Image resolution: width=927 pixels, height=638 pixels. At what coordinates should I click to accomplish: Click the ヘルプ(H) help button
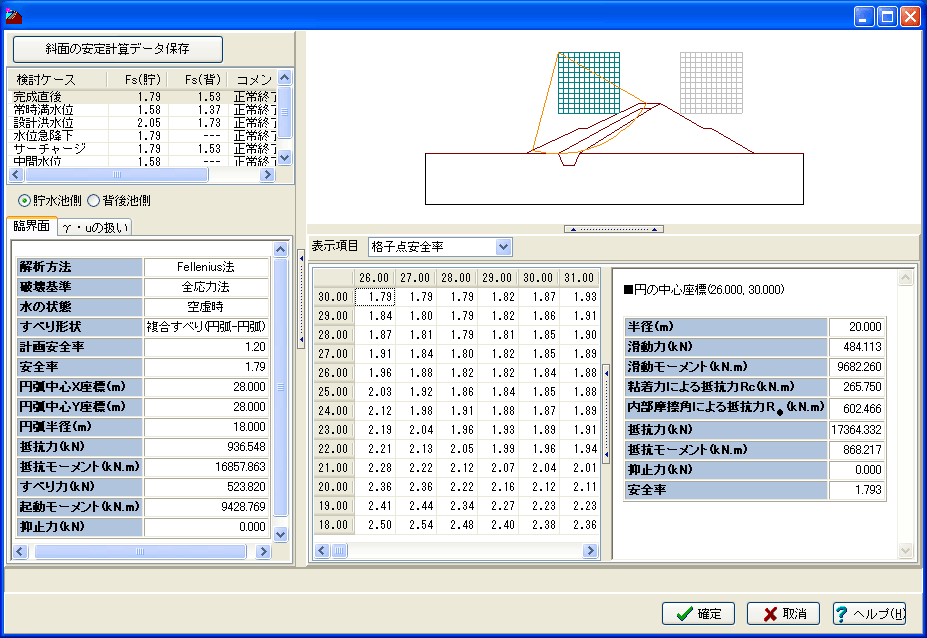tap(869, 614)
